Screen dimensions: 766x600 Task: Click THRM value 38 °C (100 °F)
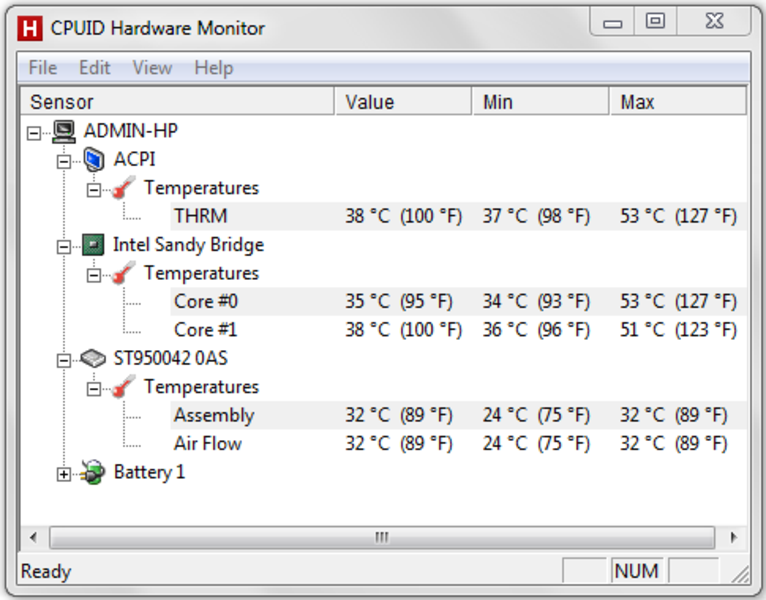point(404,216)
